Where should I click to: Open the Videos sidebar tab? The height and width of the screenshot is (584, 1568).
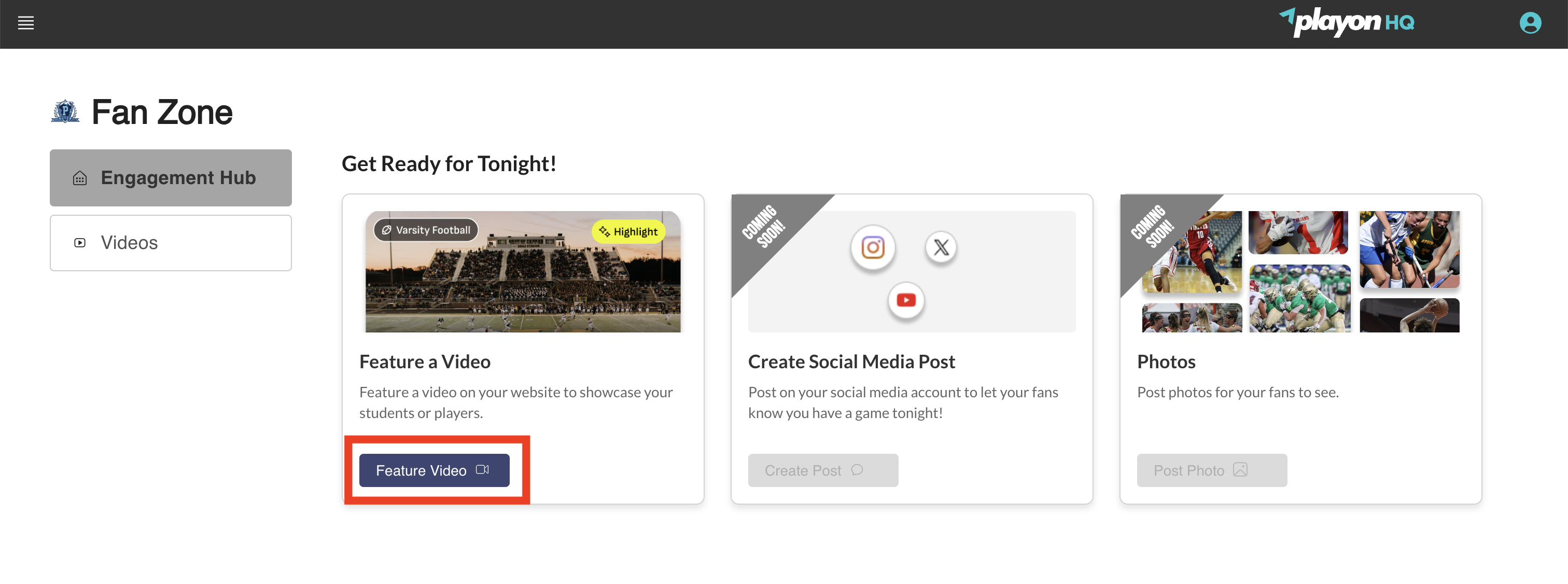click(x=171, y=242)
